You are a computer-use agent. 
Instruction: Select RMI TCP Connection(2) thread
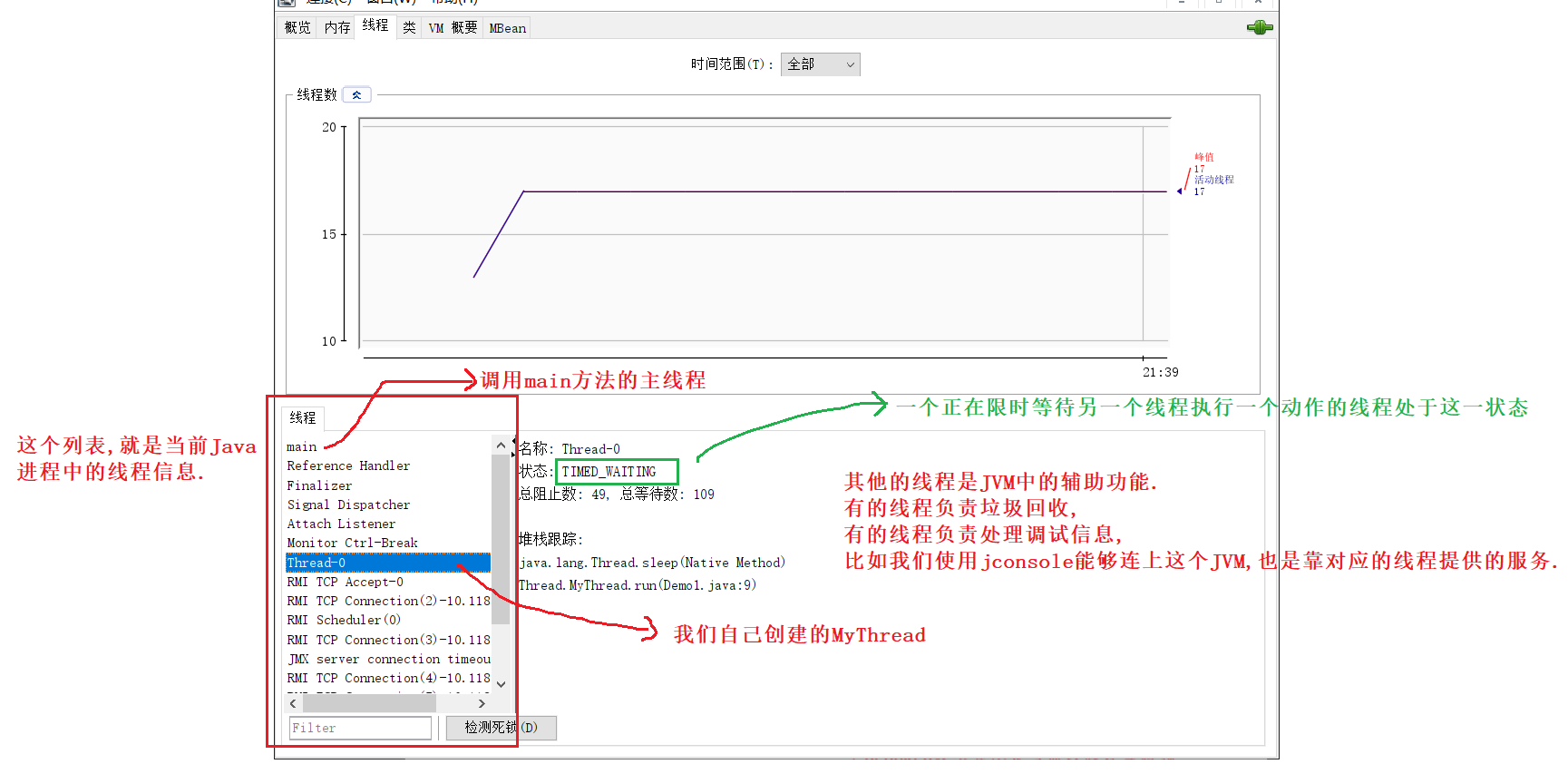[x=388, y=601]
